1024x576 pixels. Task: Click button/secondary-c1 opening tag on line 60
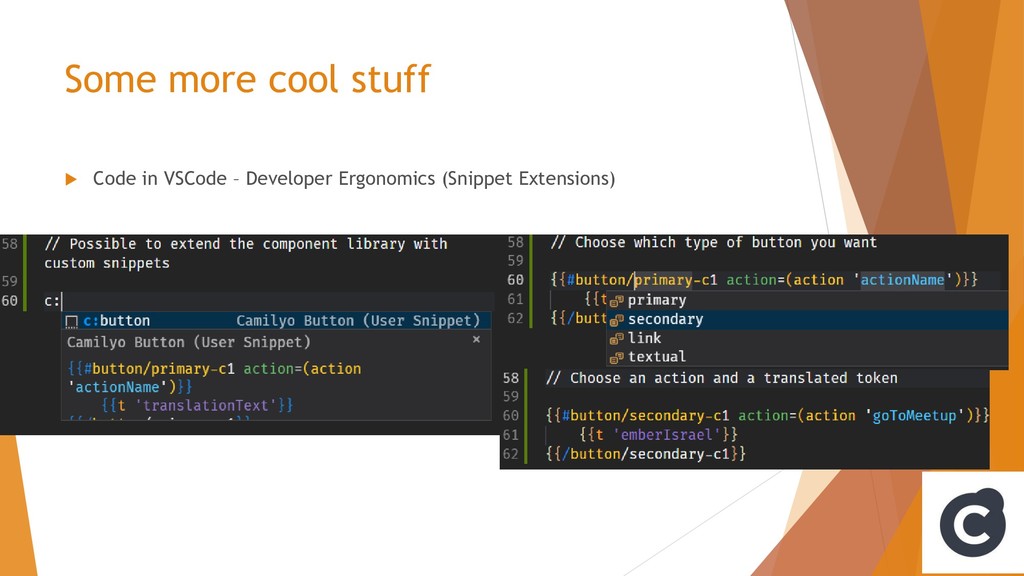pos(650,415)
